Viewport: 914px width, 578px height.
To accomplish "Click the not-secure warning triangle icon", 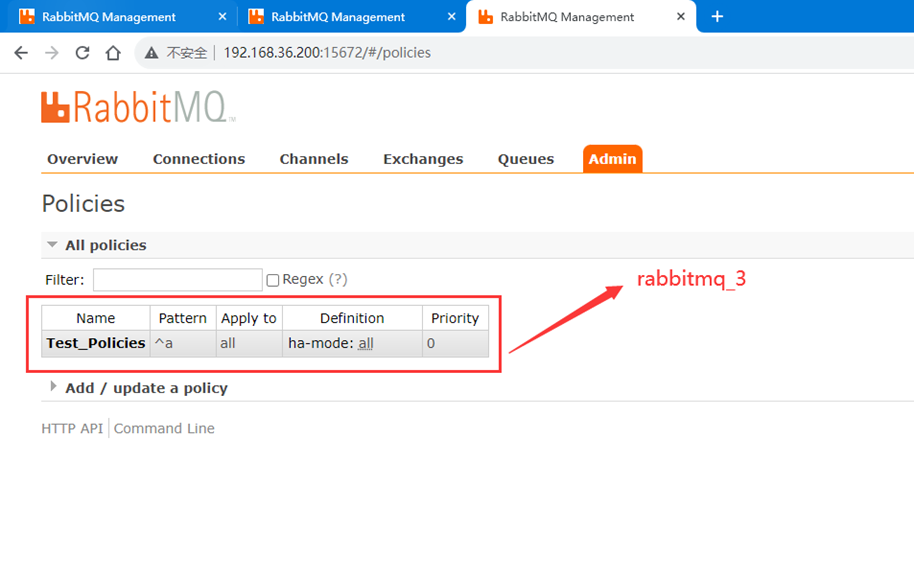I will pyautogui.click(x=152, y=53).
